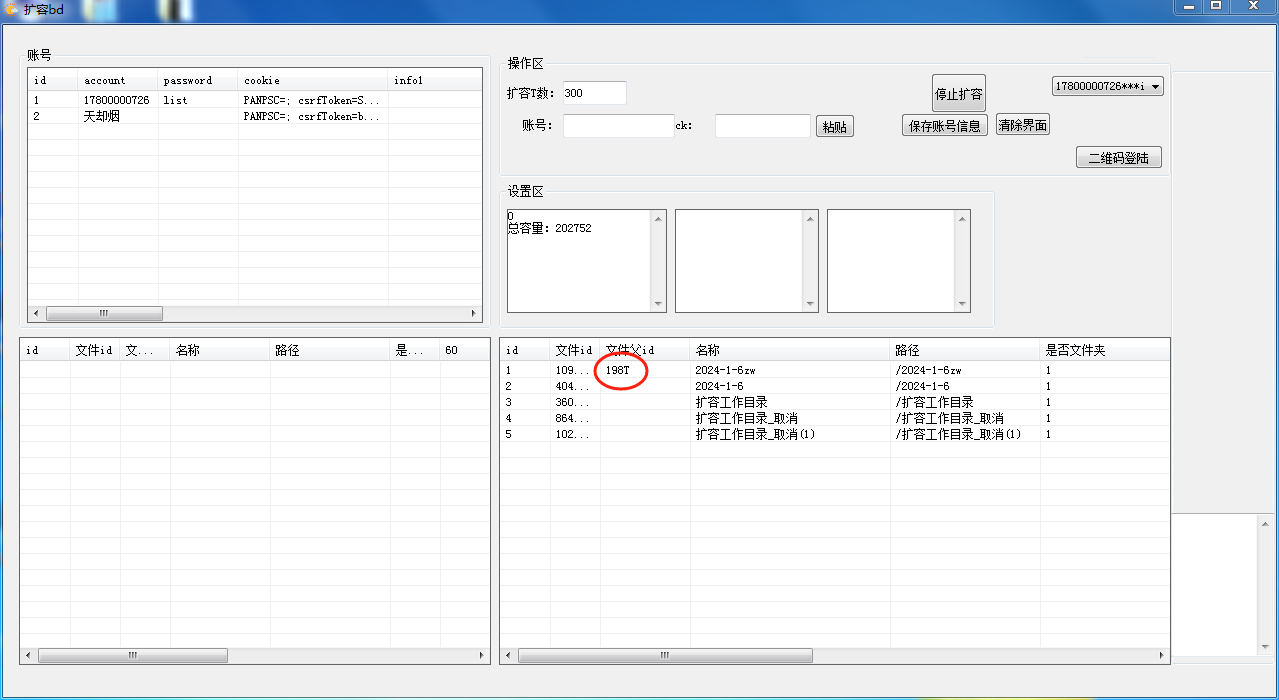Click the ck input field

(762, 125)
